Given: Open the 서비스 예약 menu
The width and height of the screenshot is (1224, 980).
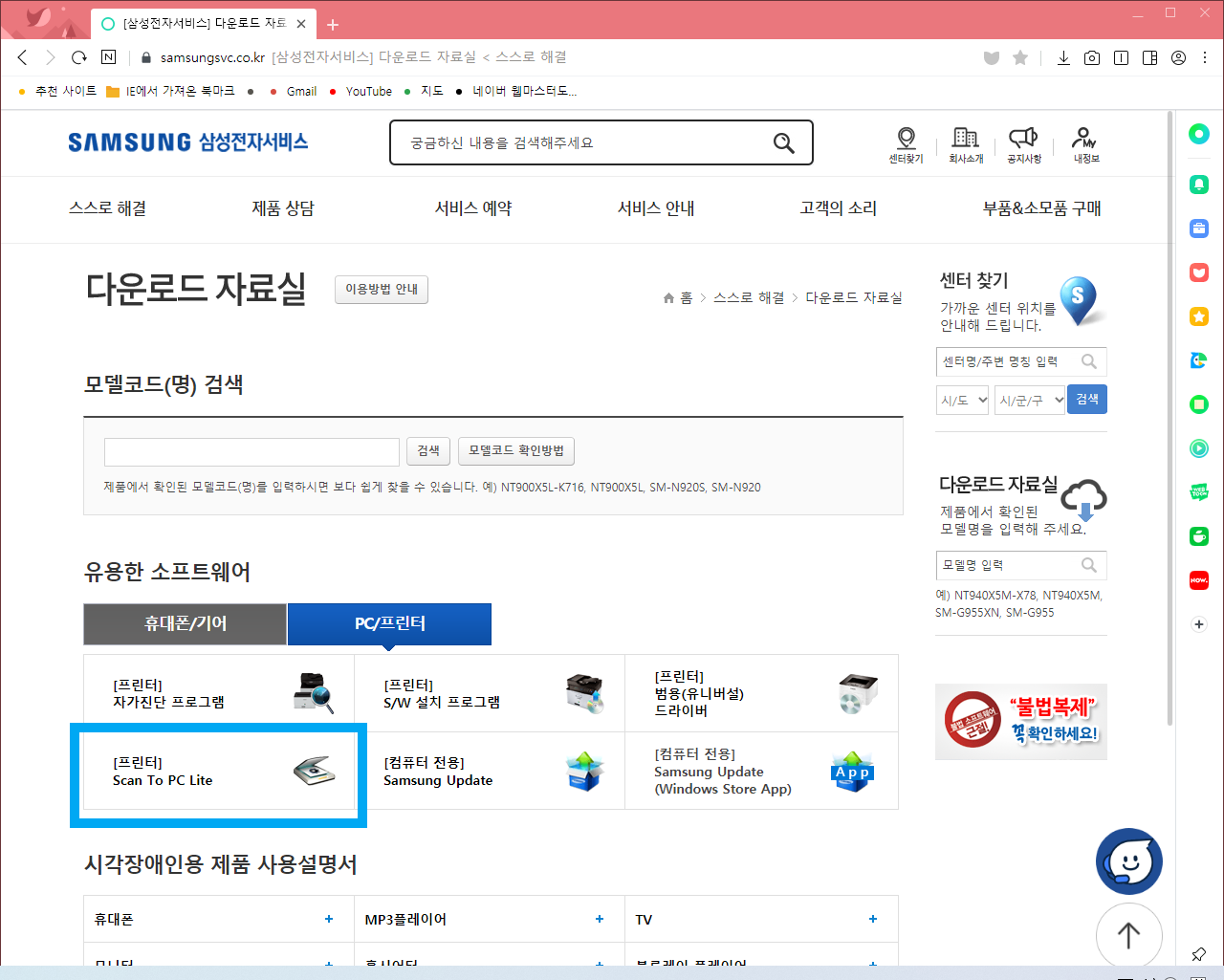Looking at the screenshot, I should [x=473, y=208].
